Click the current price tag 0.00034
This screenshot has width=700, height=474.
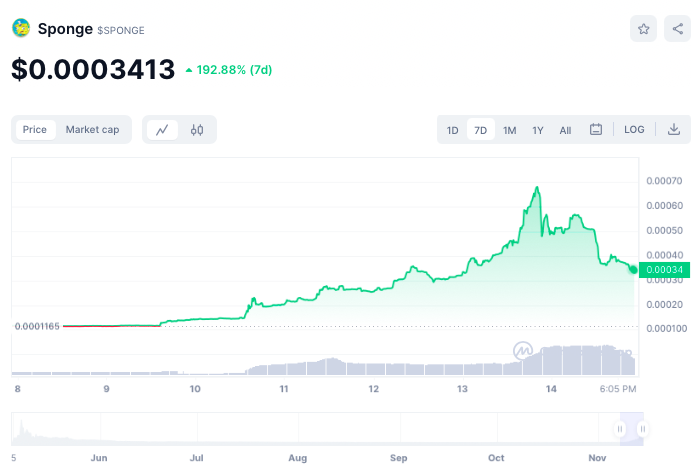click(x=663, y=270)
